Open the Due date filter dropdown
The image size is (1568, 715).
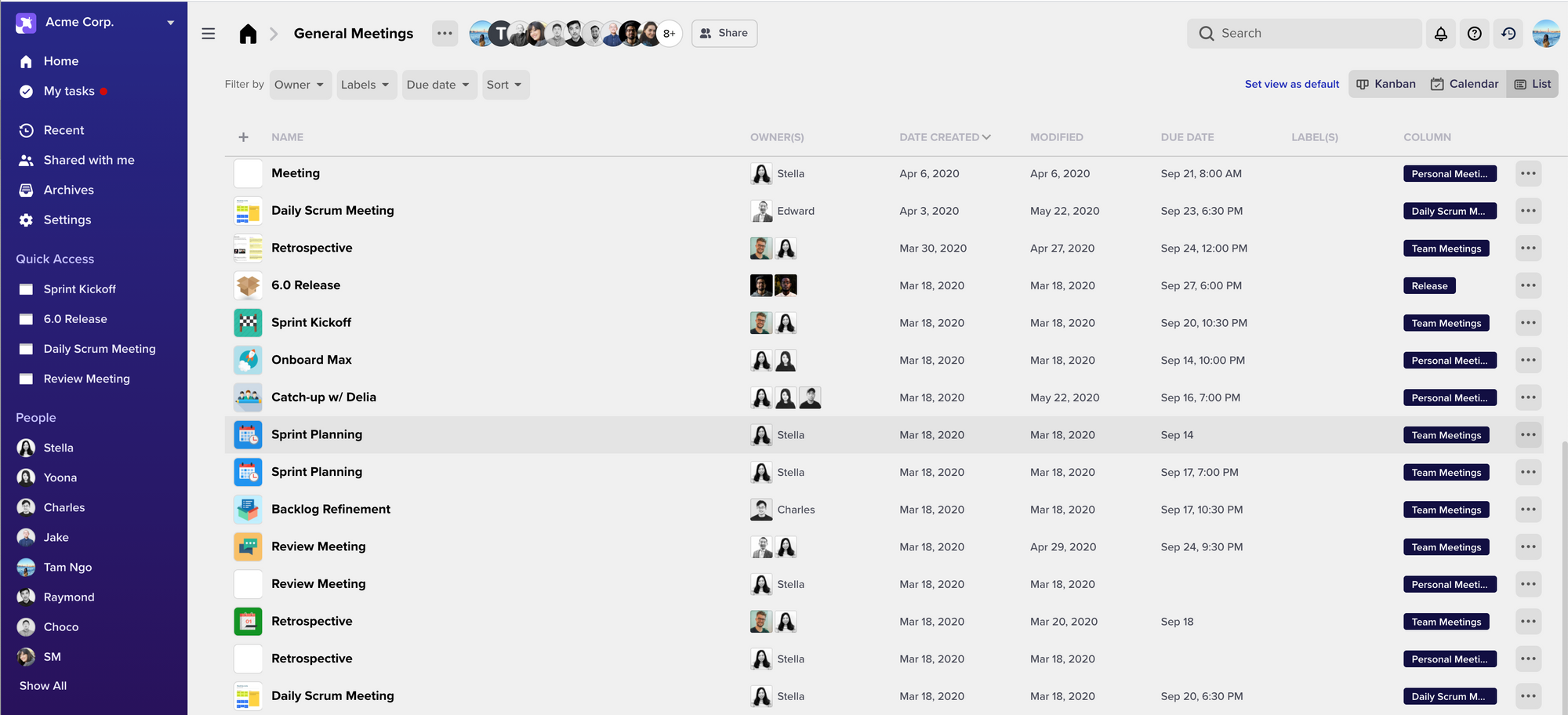[x=437, y=85]
